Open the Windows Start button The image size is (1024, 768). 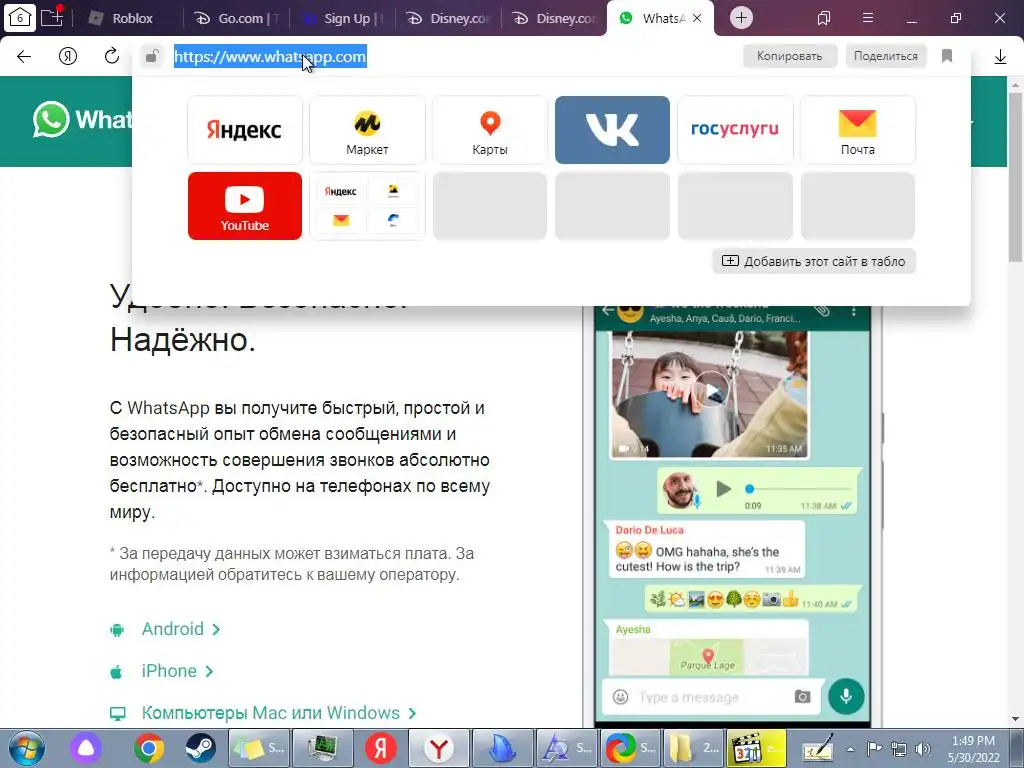(x=27, y=748)
